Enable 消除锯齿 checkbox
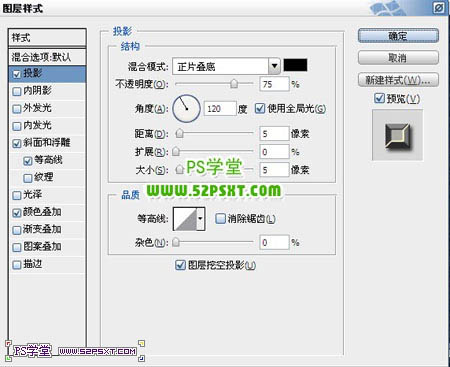 tap(220, 219)
